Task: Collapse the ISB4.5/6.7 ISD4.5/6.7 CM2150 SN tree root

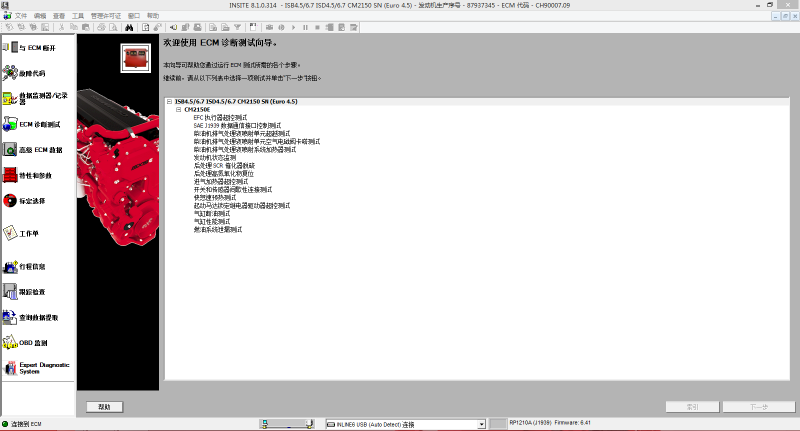Action: pos(169,102)
